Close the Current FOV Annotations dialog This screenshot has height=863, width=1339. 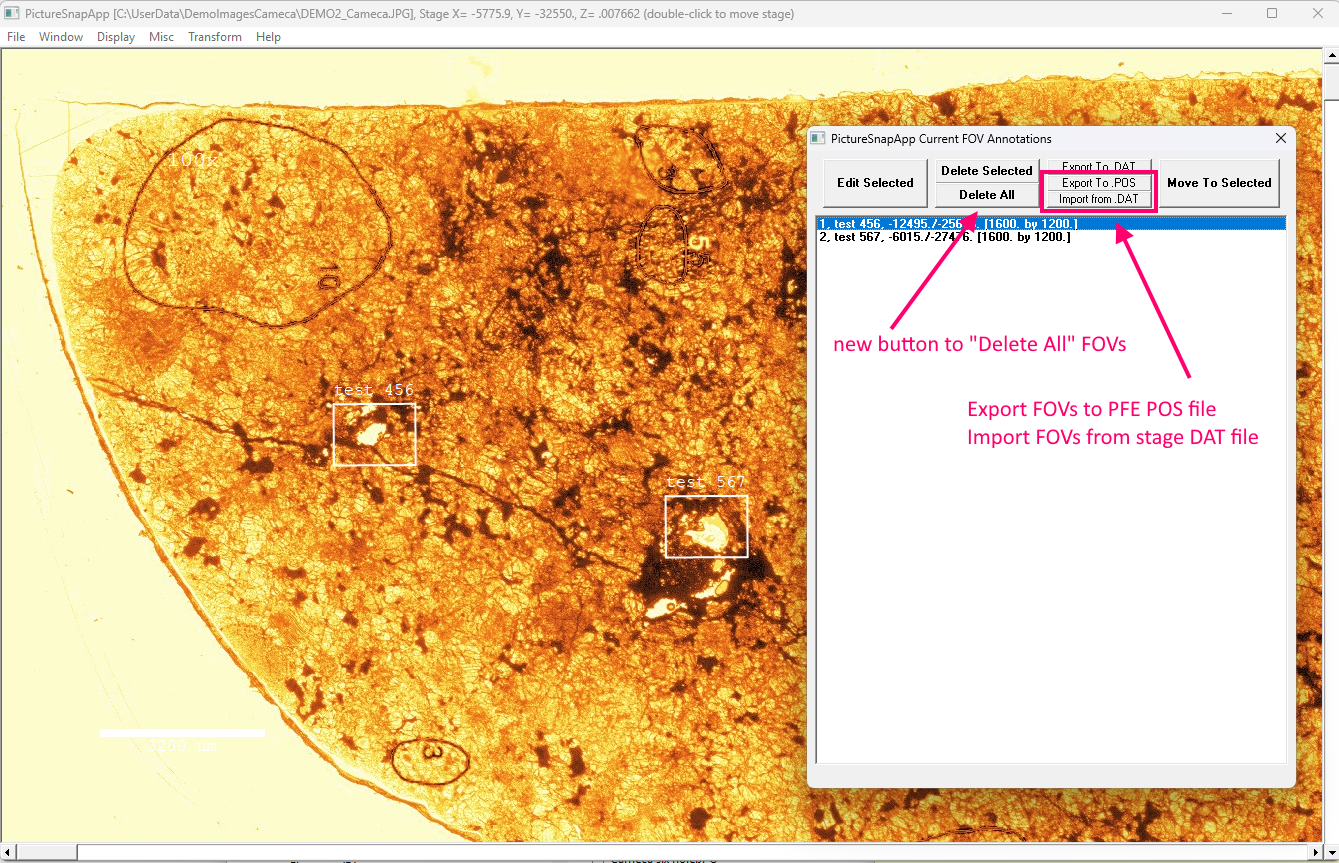(1280, 139)
